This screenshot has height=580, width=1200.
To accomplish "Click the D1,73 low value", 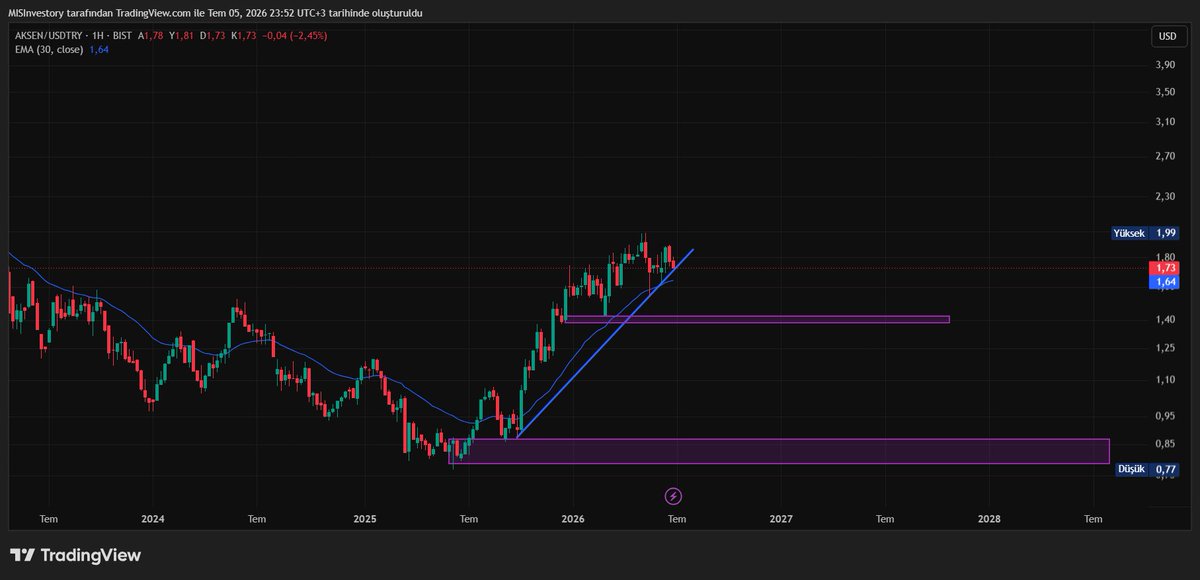I will [211, 36].
